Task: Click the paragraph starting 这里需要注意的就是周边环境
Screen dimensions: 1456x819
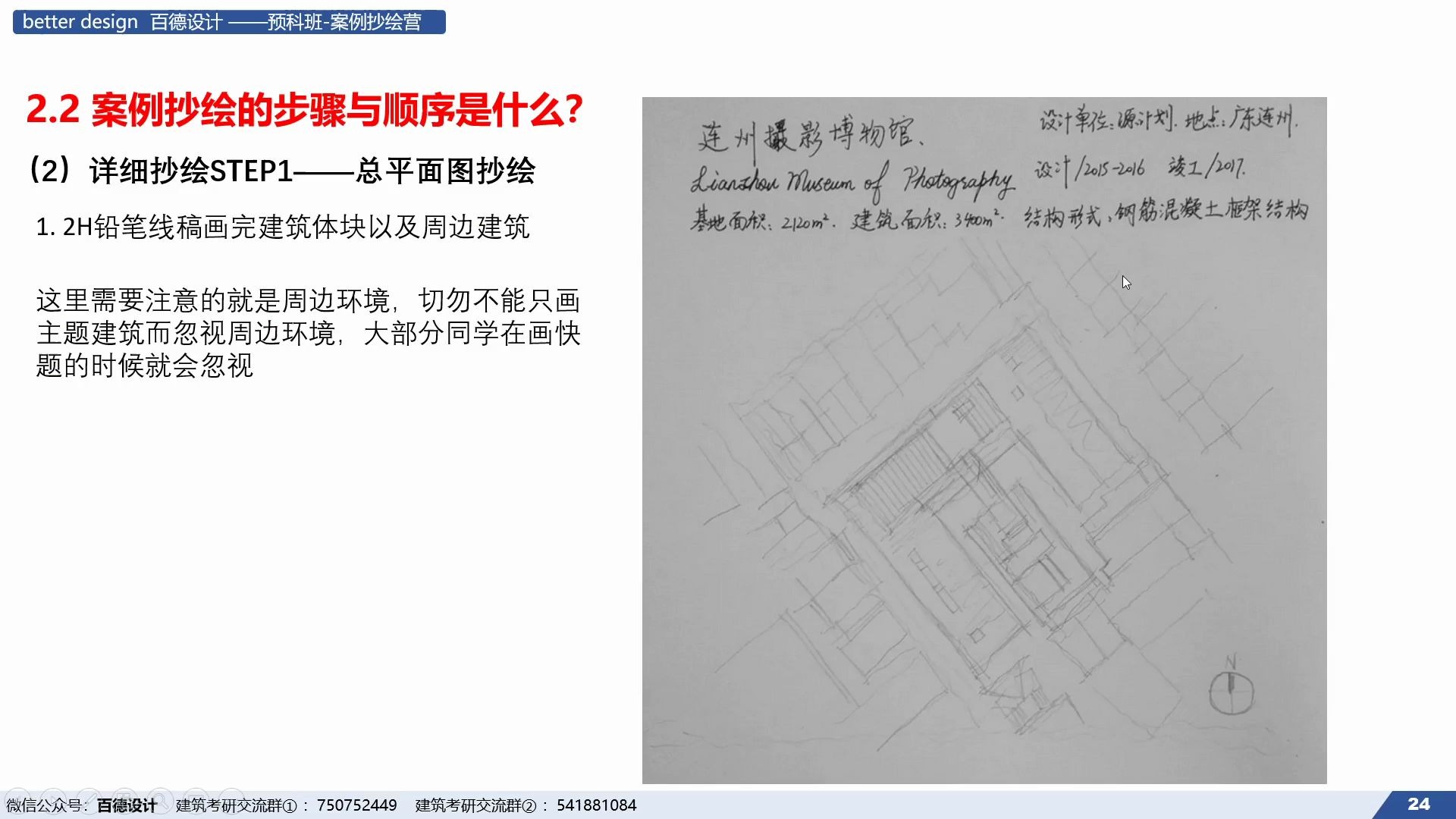Action: 308,333
